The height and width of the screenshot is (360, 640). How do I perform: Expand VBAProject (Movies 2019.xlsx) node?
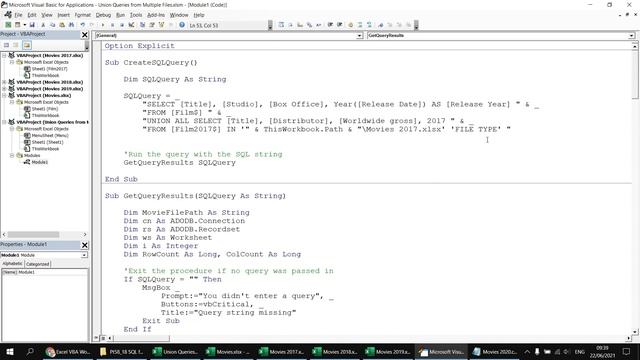(4, 89)
